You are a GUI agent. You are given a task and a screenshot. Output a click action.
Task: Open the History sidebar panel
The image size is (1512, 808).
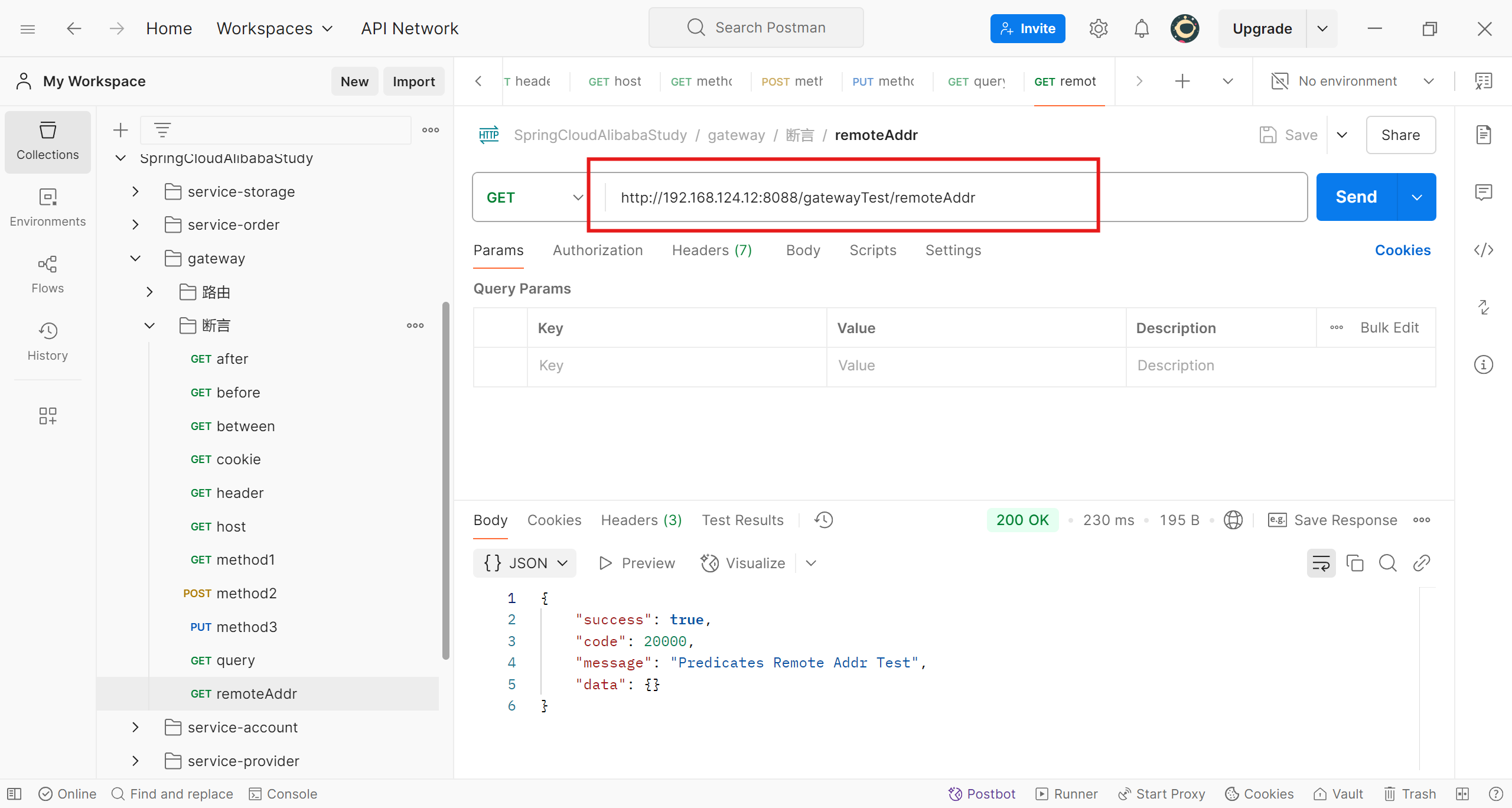pos(47,341)
